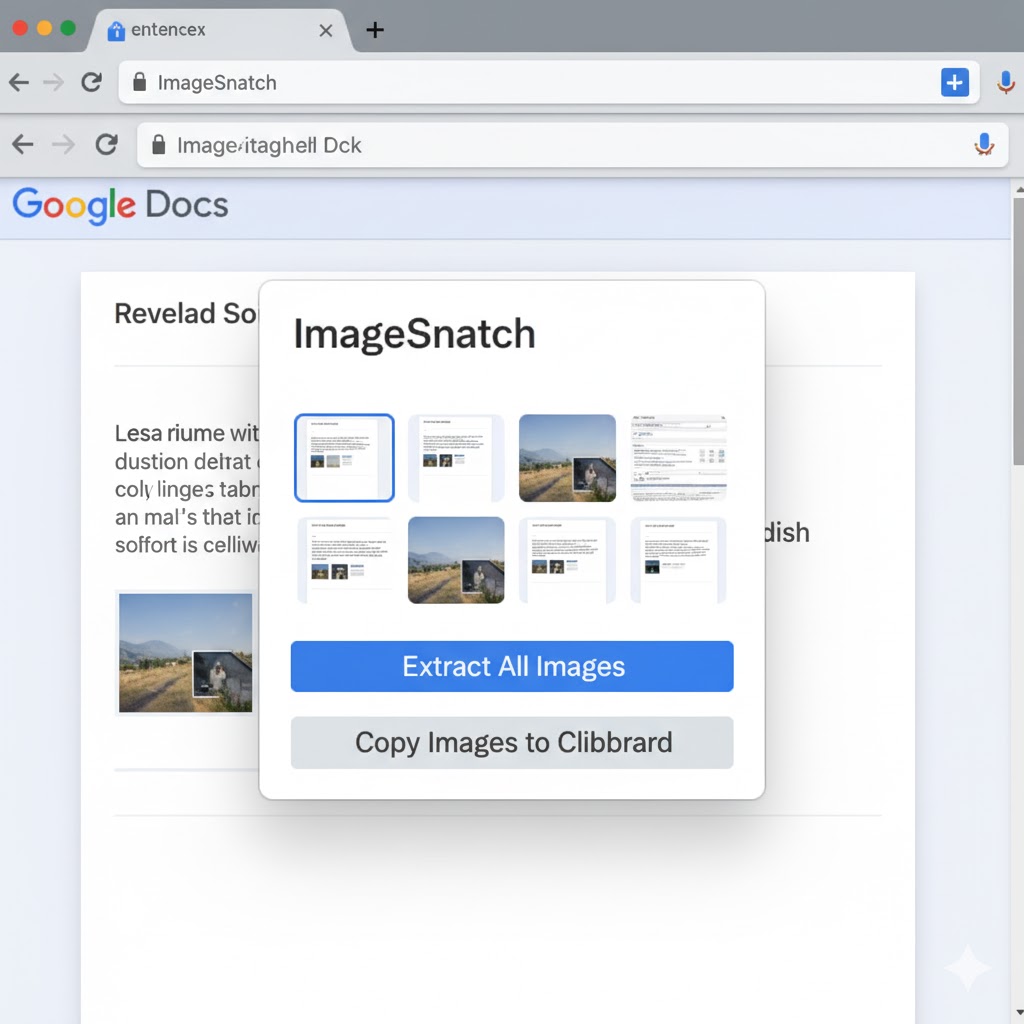The image size is (1024, 1024).
Task: Click the back navigation arrow
Action: point(18,82)
